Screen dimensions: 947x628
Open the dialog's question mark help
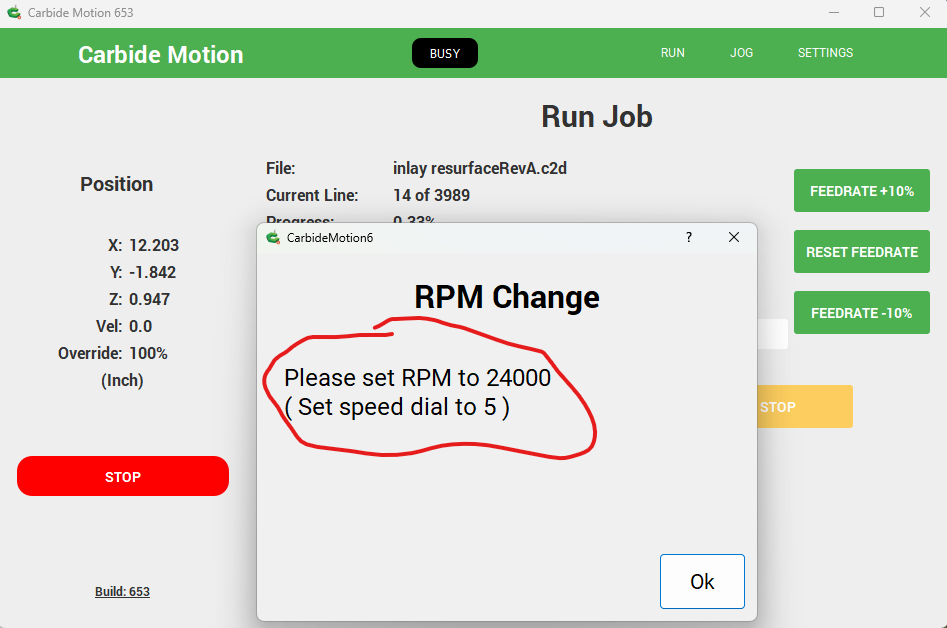688,237
